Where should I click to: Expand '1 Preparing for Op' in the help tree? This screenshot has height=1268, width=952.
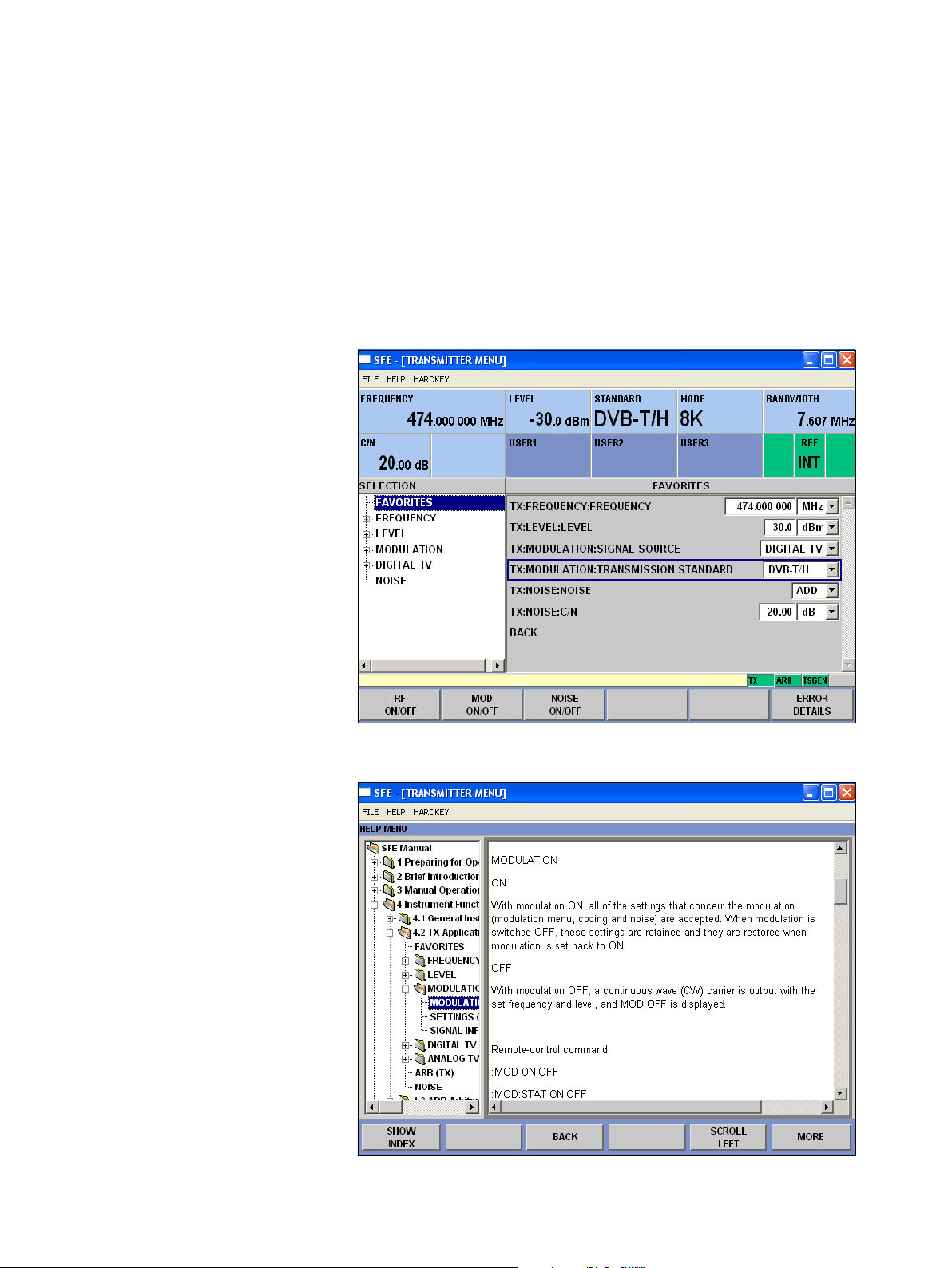pyautogui.click(x=375, y=862)
